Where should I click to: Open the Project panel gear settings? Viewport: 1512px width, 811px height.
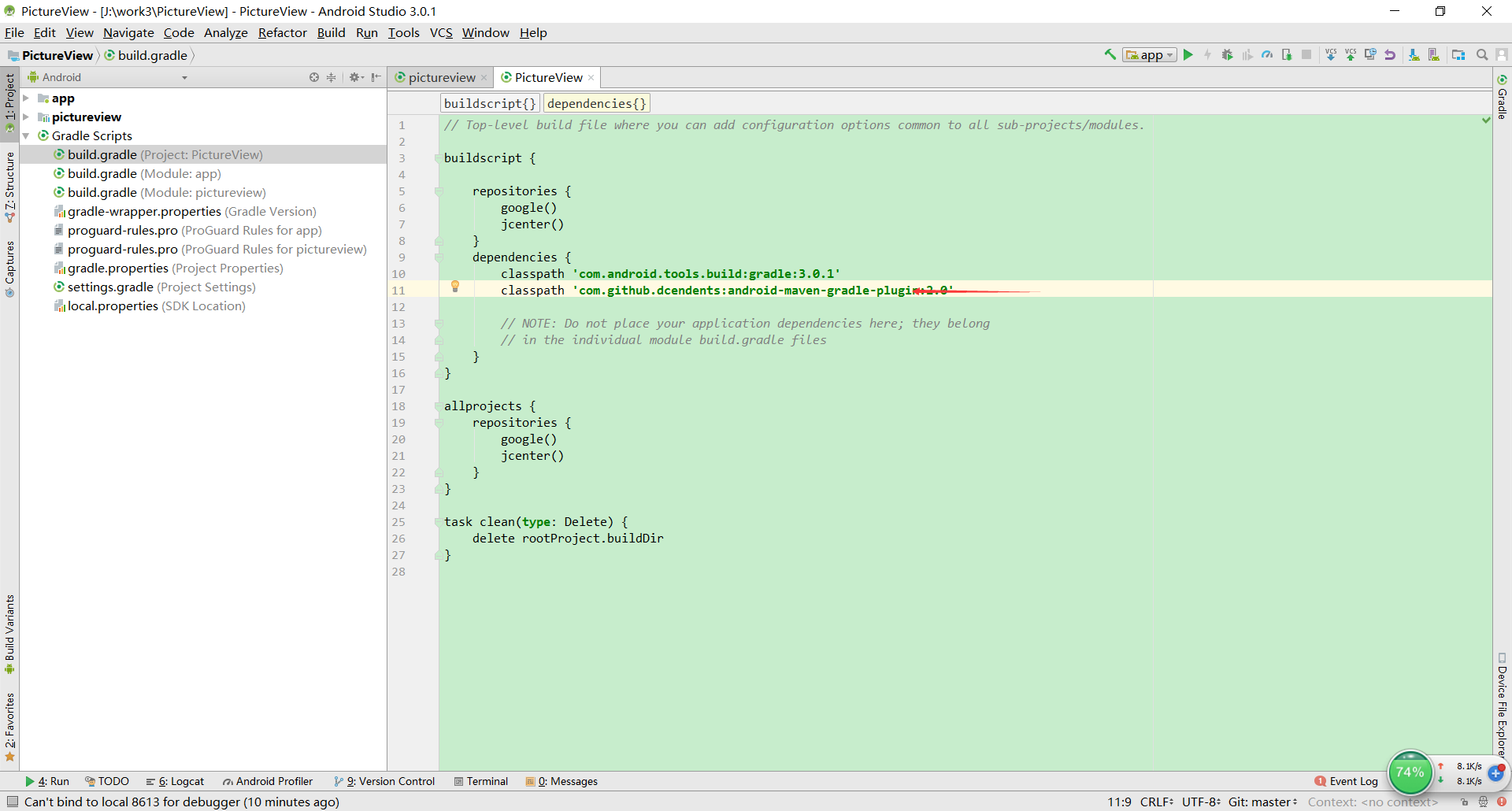356,77
